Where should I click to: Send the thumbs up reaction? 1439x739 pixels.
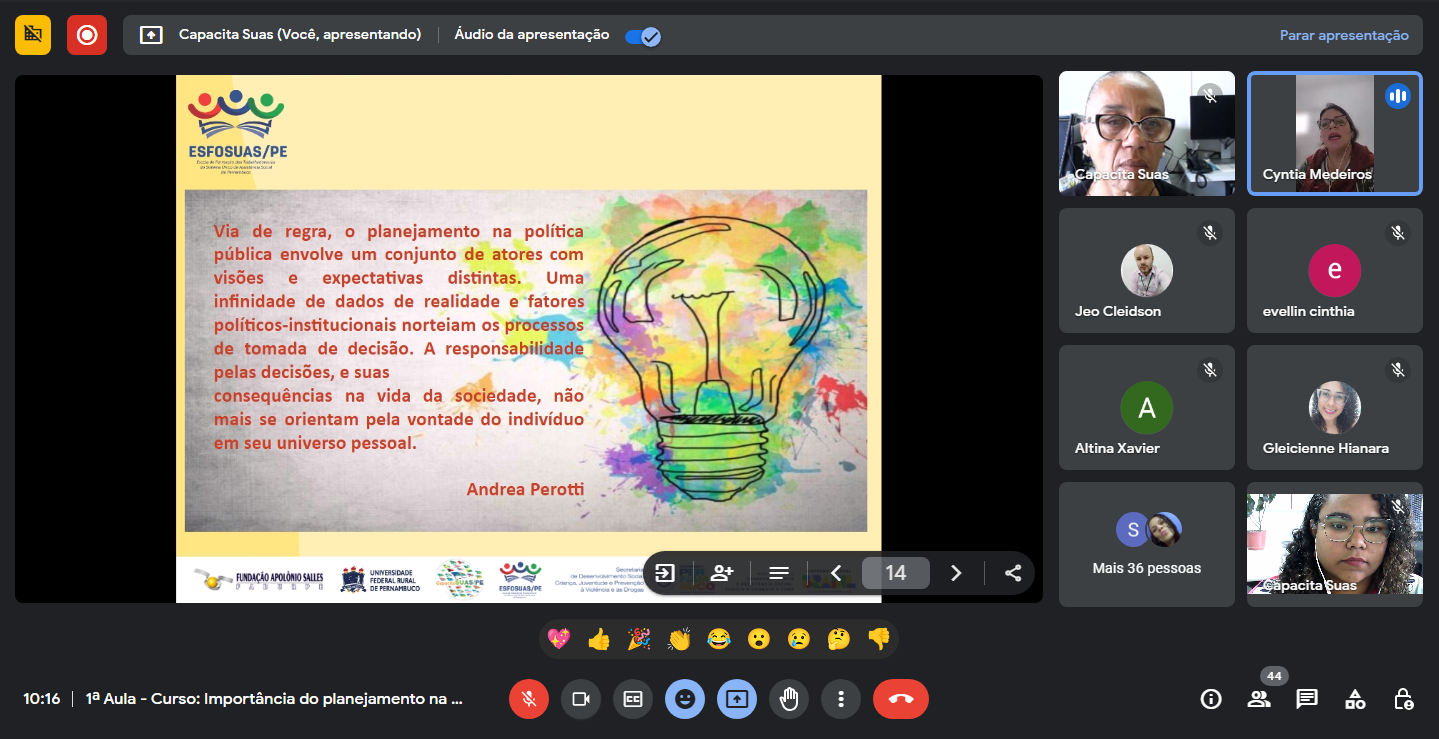point(599,639)
